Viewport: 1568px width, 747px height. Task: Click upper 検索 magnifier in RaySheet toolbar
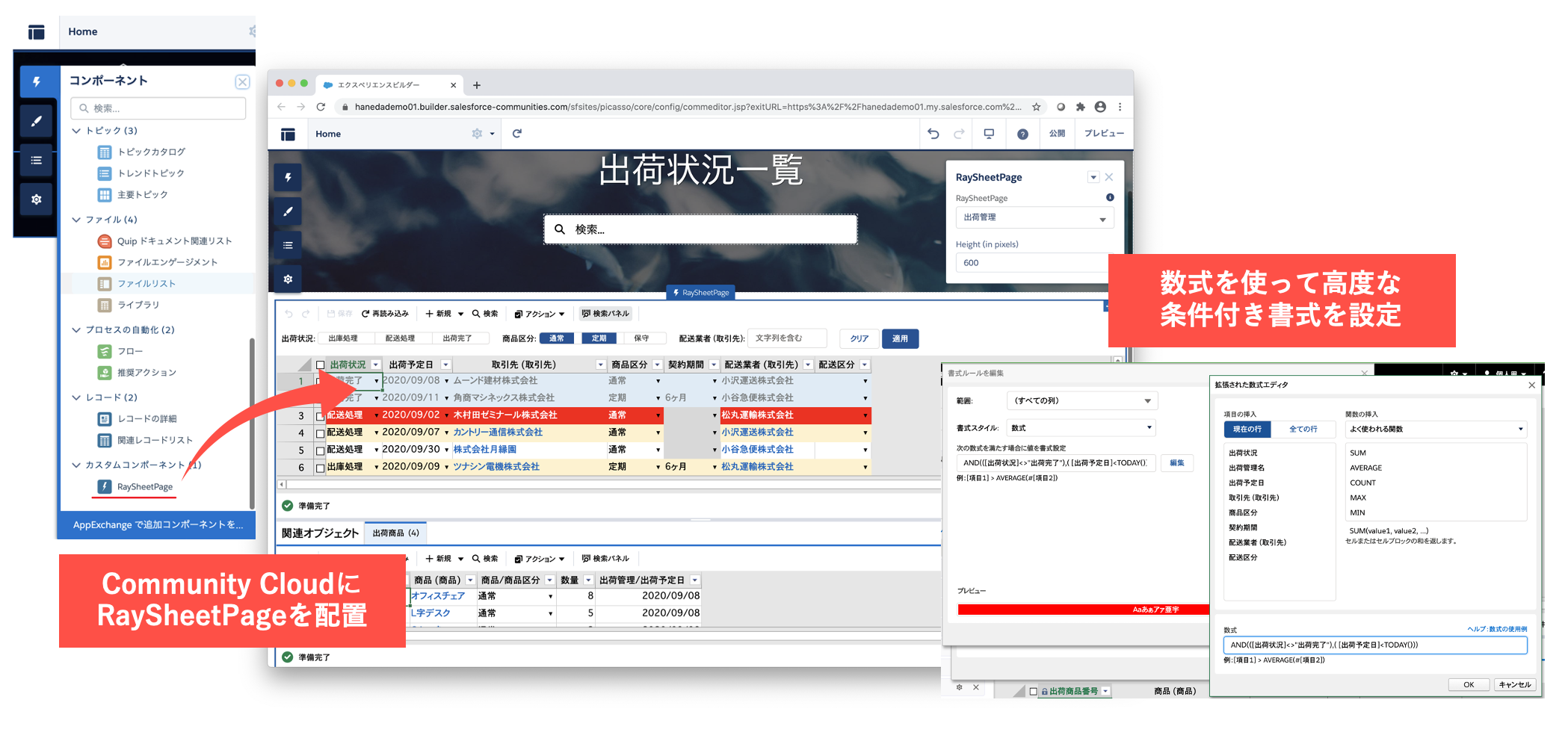click(485, 314)
